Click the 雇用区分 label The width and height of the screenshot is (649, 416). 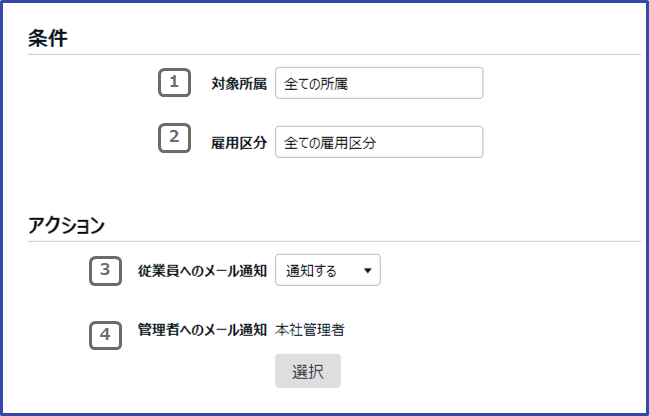tap(239, 142)
